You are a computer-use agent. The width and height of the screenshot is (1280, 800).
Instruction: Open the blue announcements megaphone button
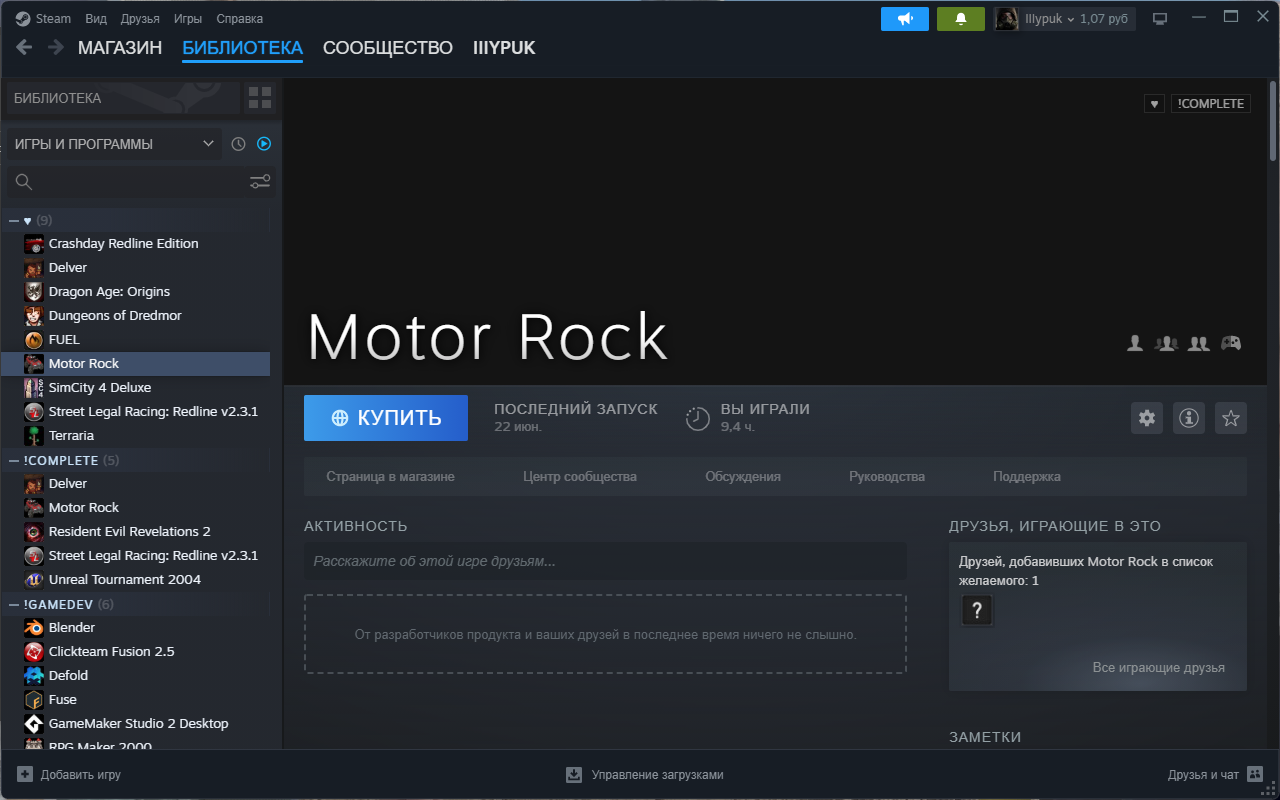[x=905, y=19]
